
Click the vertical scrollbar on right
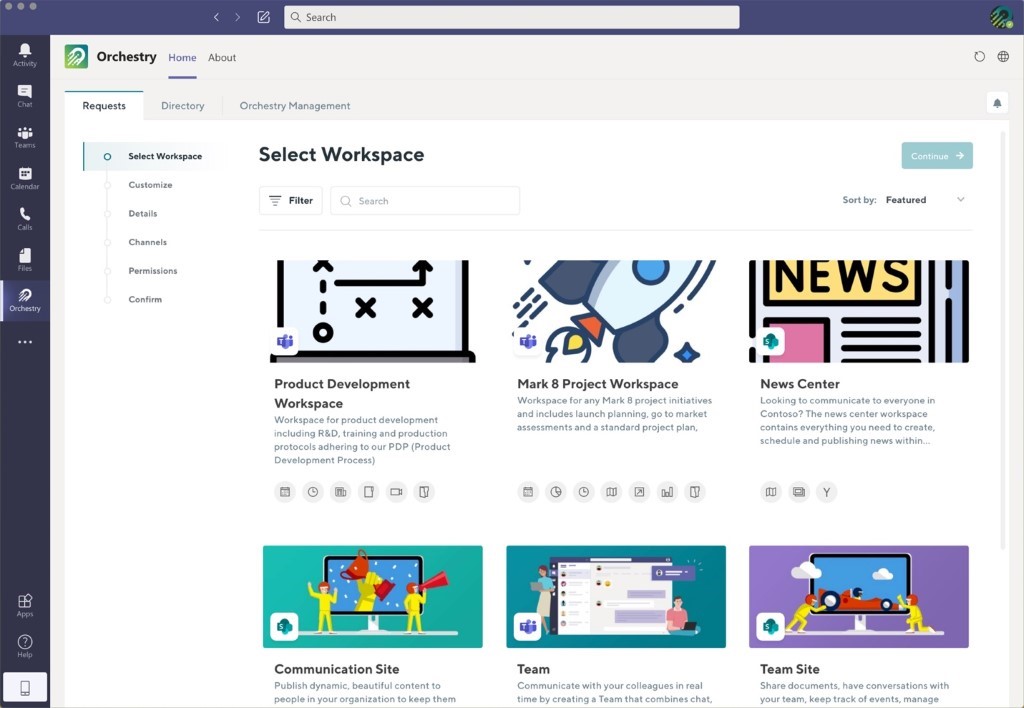[1003, 340]
